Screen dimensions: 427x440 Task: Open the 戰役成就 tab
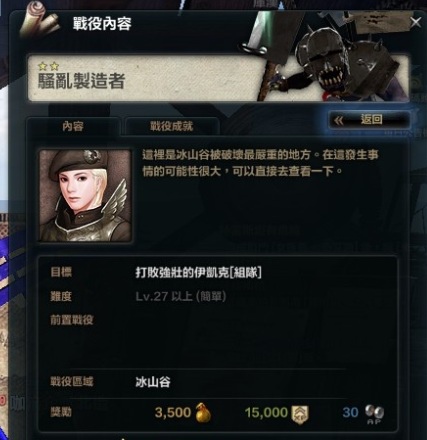pyautogui.click(x=171, y=126)
